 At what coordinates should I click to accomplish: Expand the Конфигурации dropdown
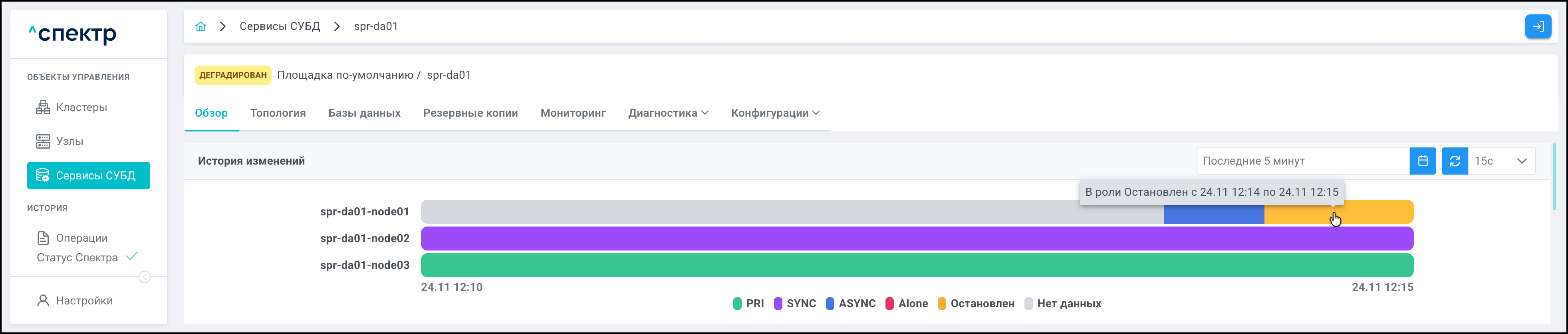[x=775, y=113]
